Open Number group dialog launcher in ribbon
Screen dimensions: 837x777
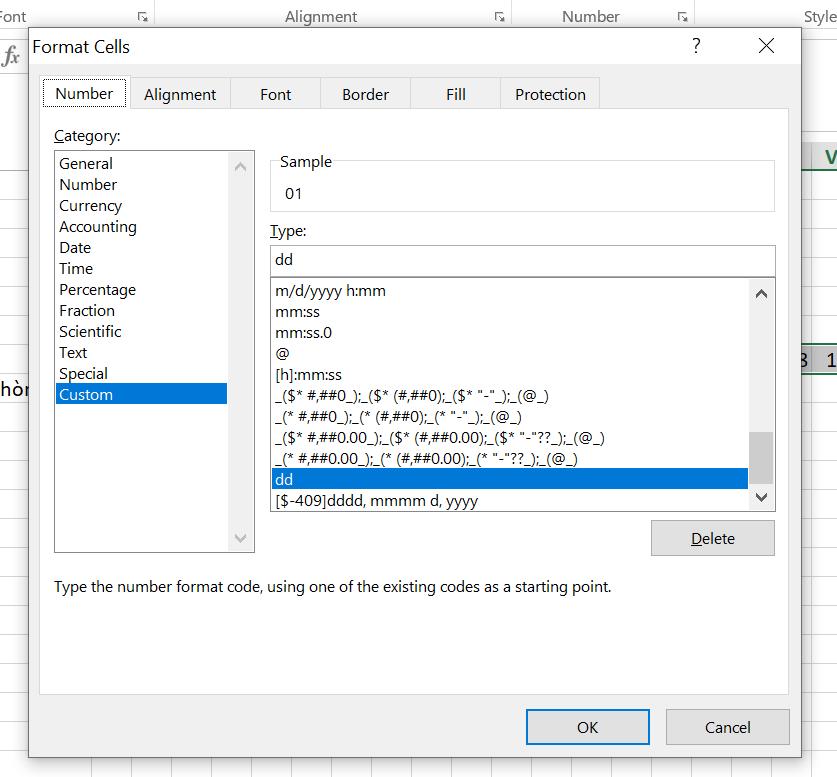tap(682, 17)
